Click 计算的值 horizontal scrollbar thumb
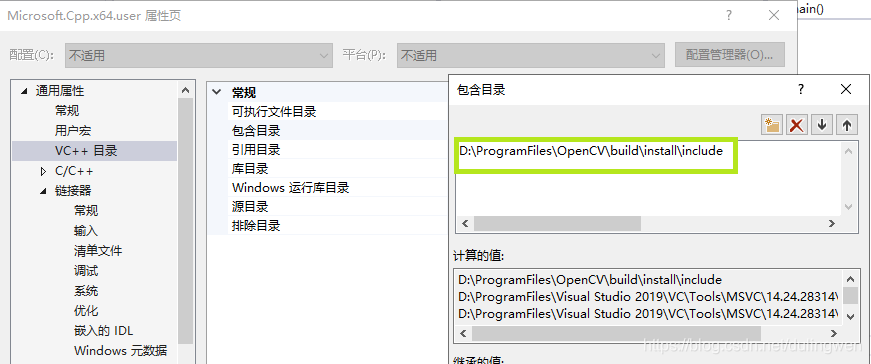 [617, 333]
